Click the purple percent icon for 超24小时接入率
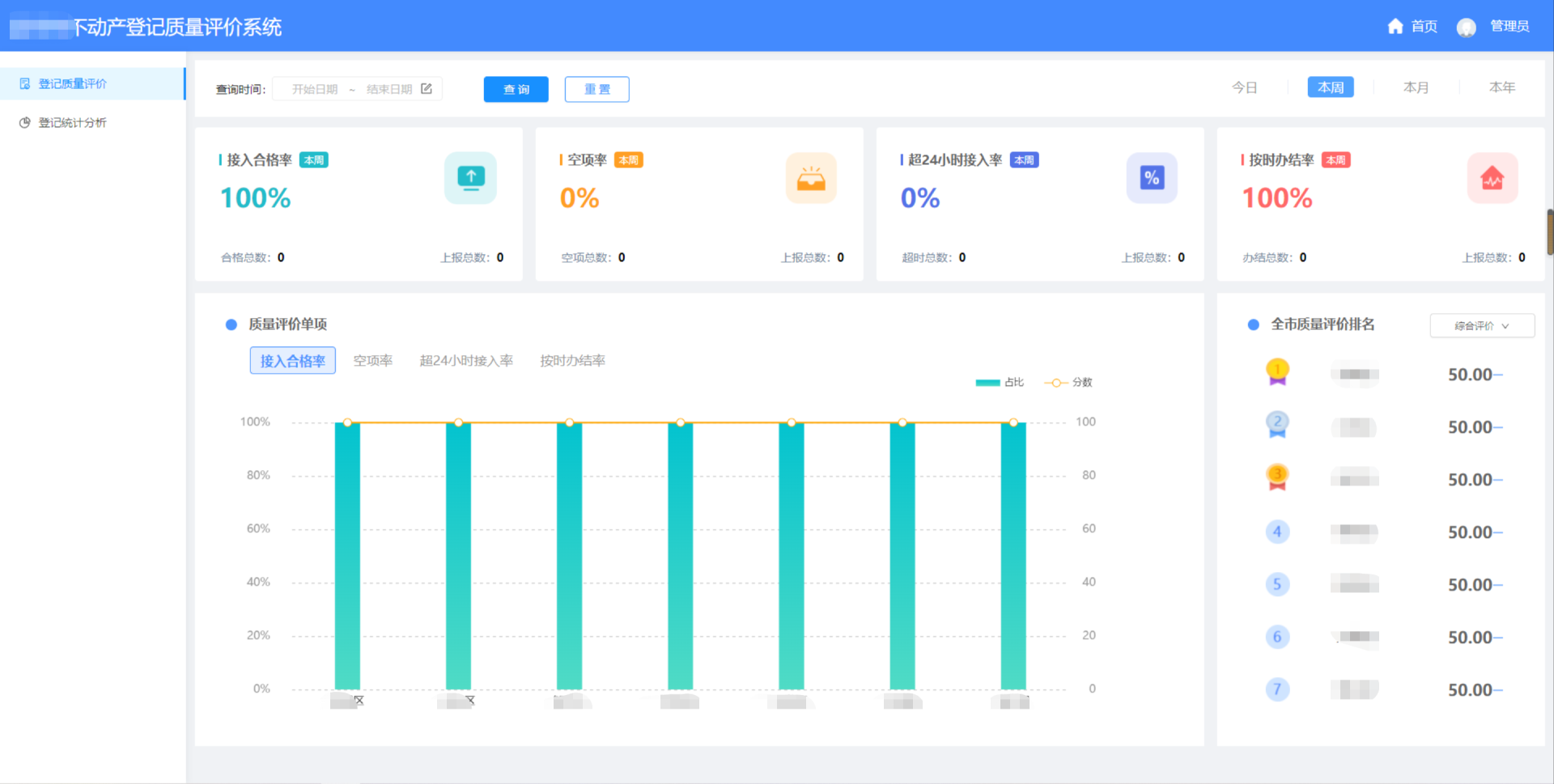 (x=1152, y=178)
